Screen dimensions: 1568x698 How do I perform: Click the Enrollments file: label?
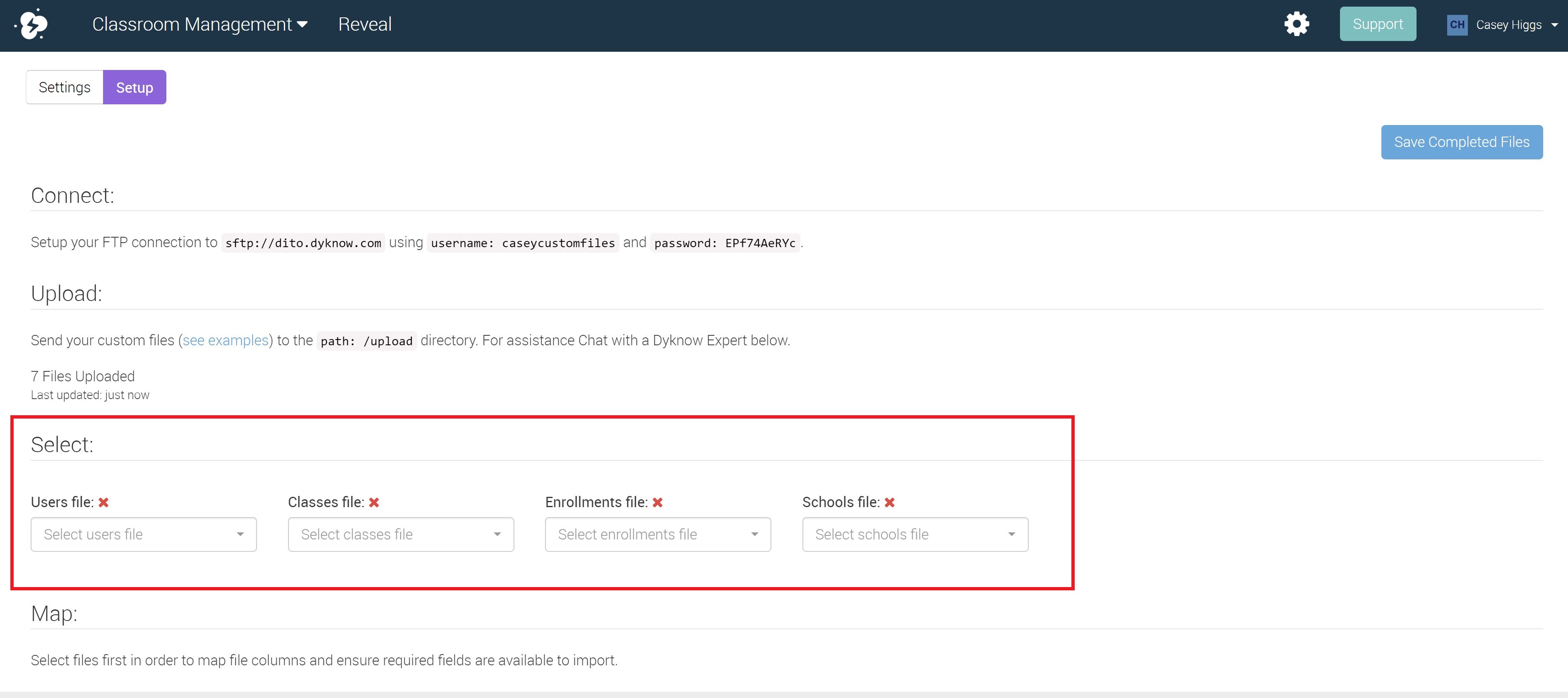[x=596, y=503]
